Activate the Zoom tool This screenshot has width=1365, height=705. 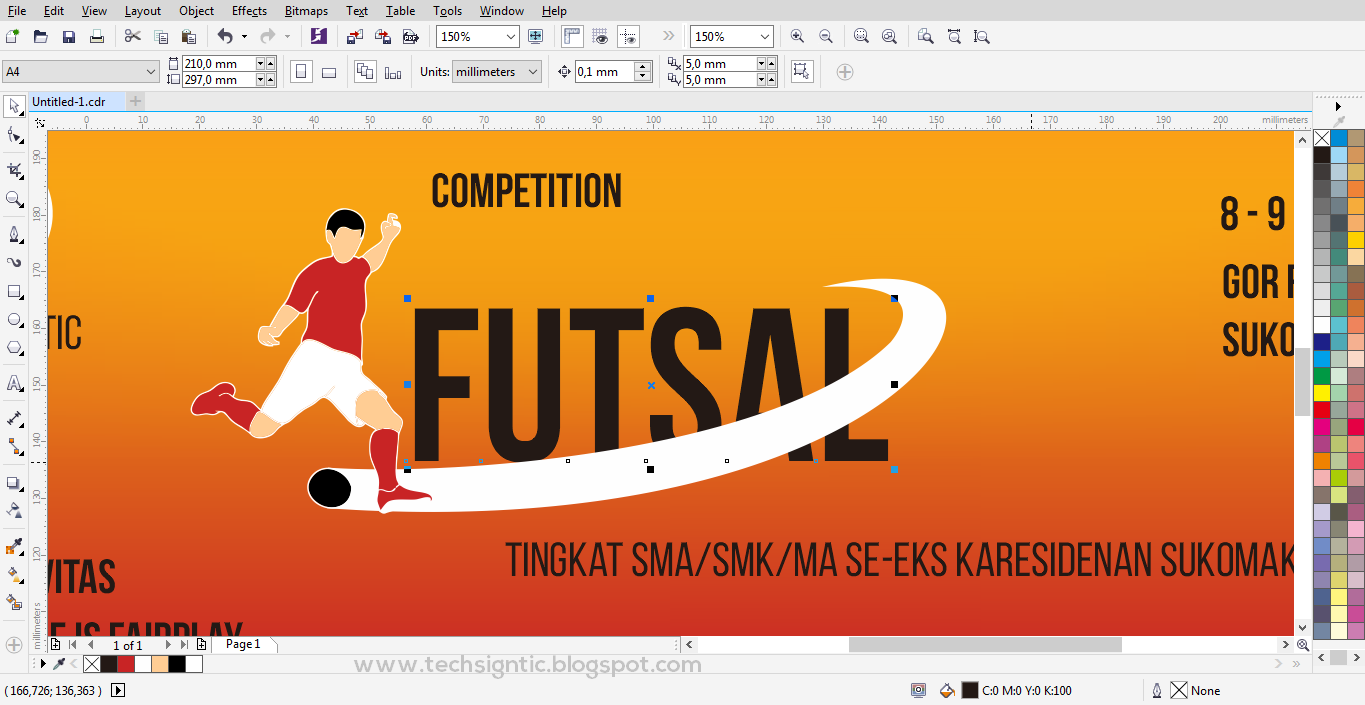click(x=13, y=199)
